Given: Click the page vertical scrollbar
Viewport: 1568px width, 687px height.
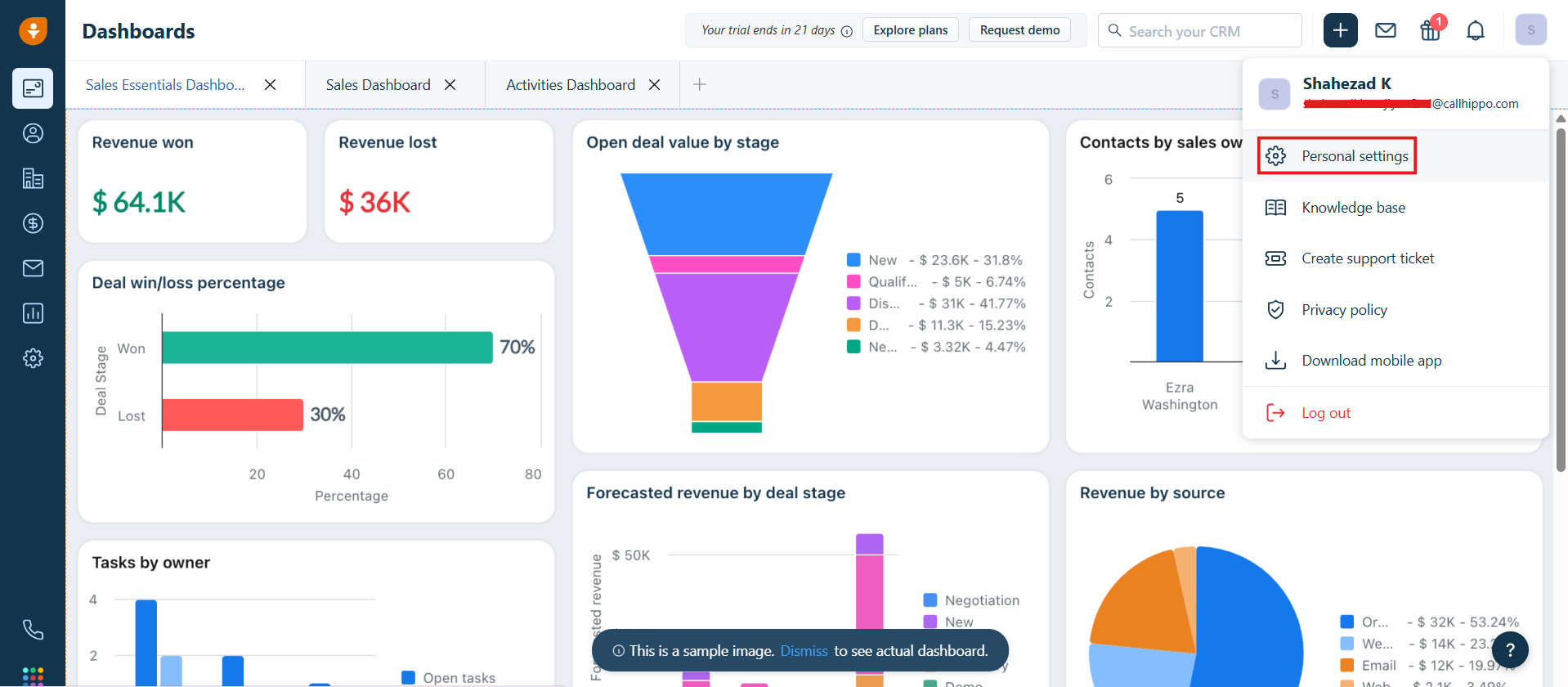Looking at the screenshot, I should click(1561, 299).
